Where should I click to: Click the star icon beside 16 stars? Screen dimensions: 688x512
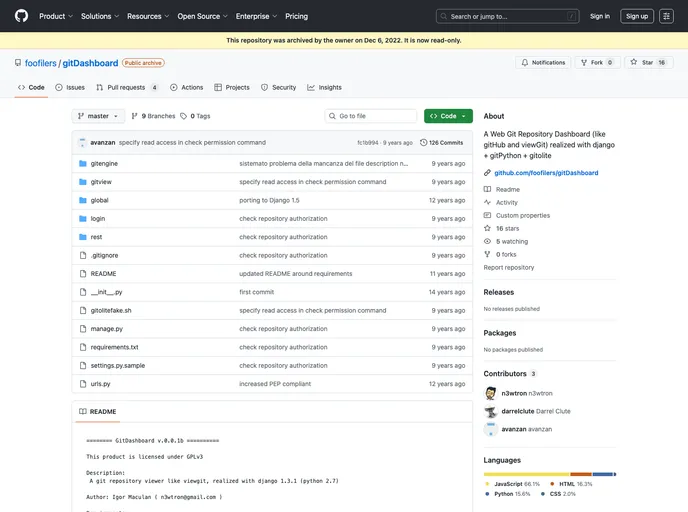(487, 229)
